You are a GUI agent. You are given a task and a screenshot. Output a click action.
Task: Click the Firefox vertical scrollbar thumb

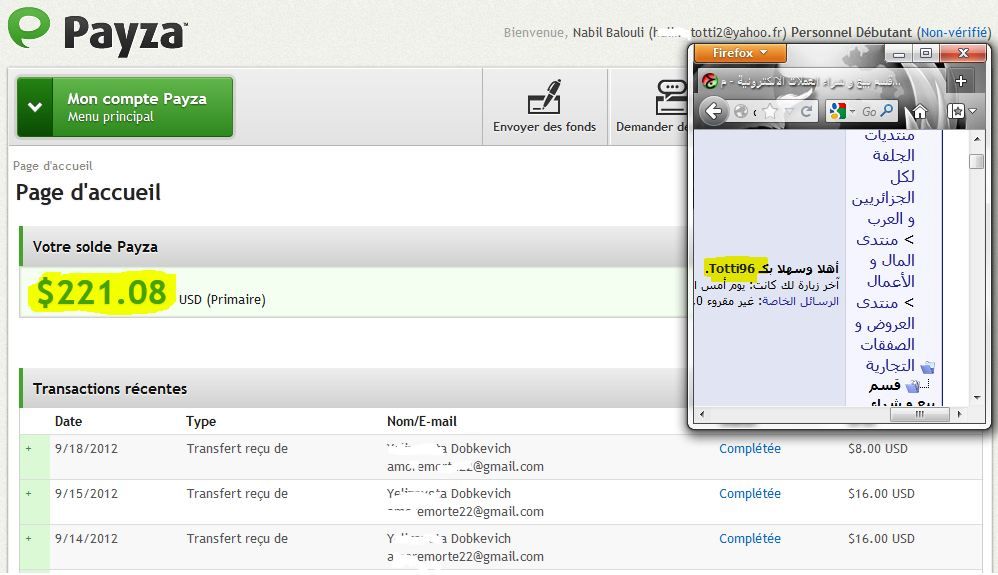click(976, 160)
